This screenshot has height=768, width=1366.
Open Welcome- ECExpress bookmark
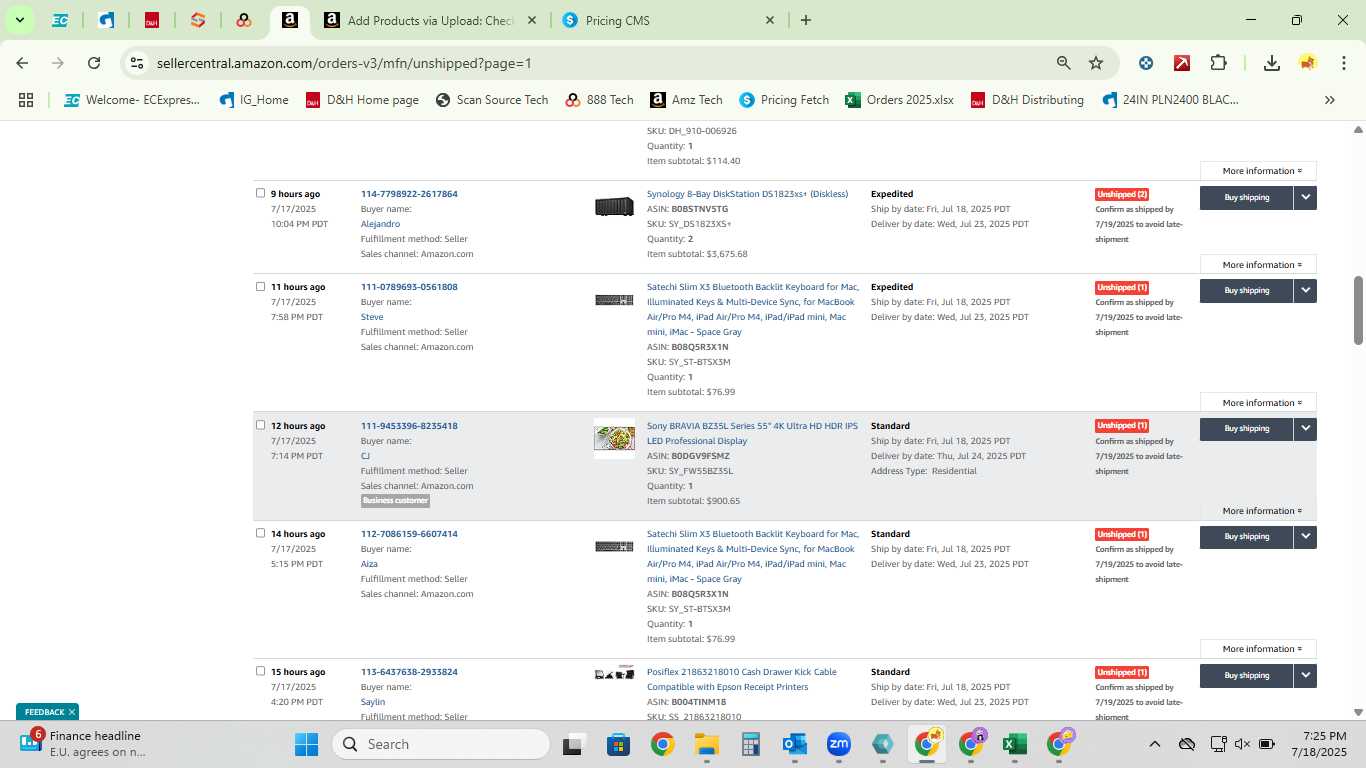[132, 100]
